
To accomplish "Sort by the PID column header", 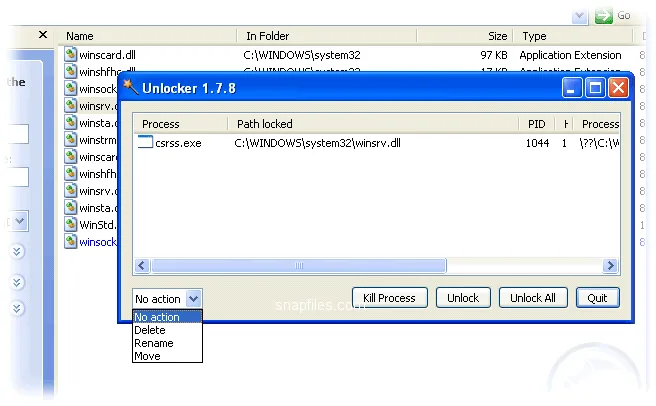I will (x=536, y=124).
